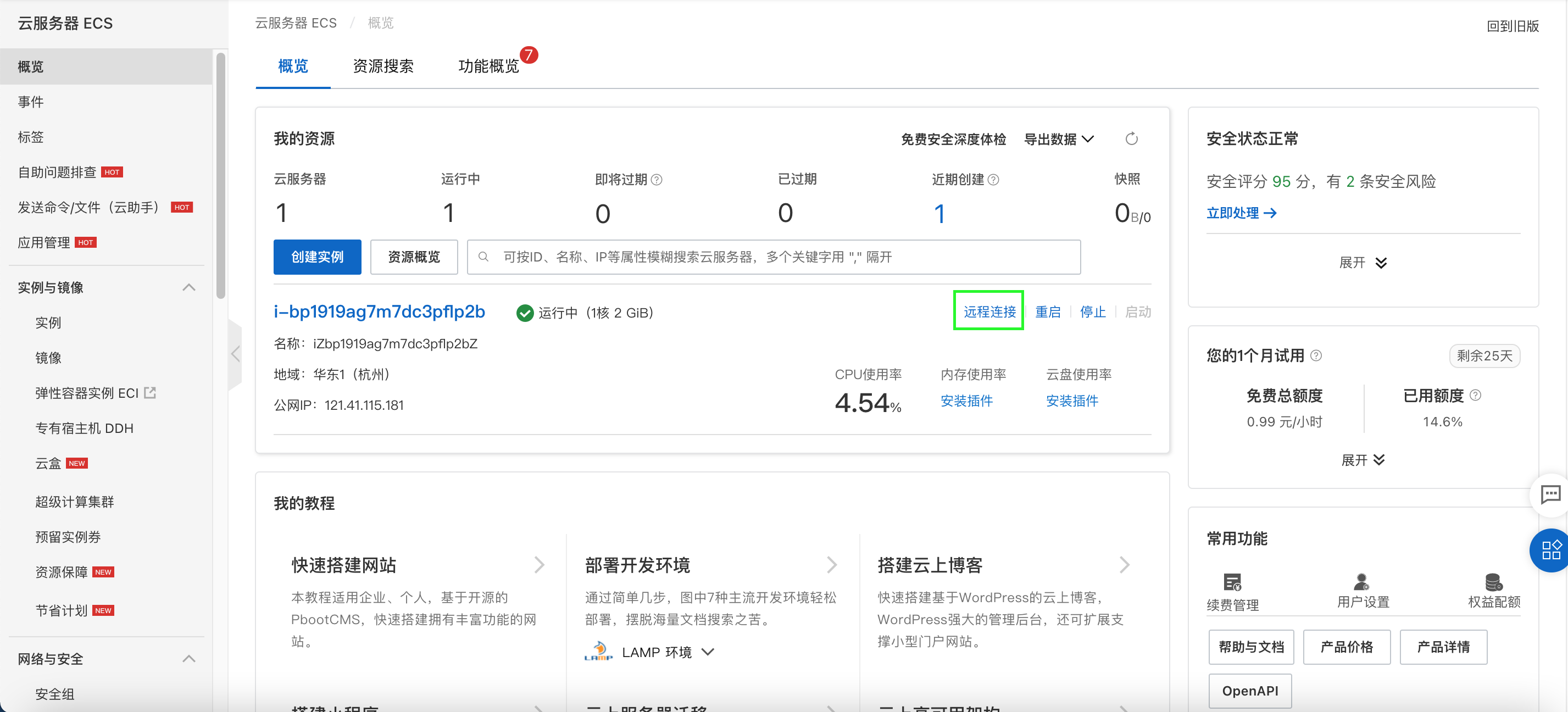This screenshot has height=712, width=1568.
Task: Click the help icon beside 即将过期
Action: (656, 180)
